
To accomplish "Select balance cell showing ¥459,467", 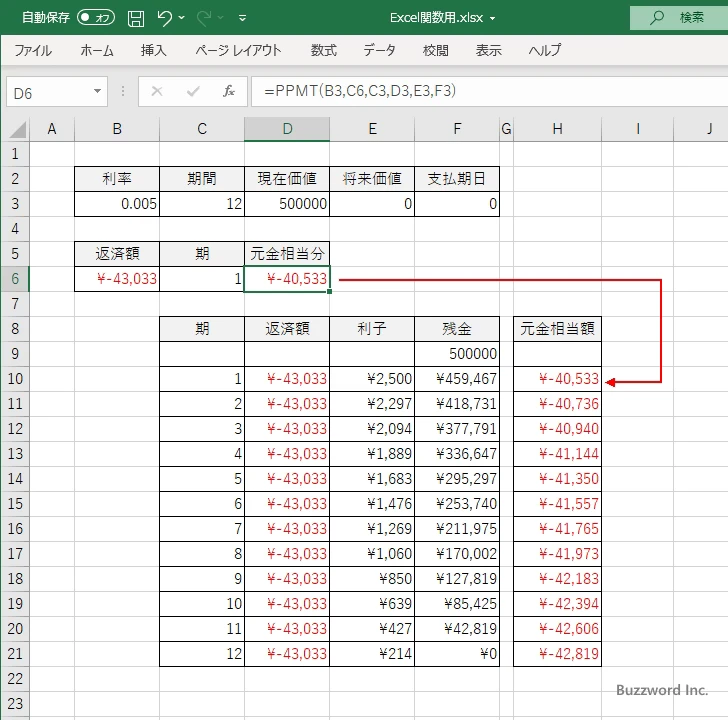I will click(x=457, y=379).
